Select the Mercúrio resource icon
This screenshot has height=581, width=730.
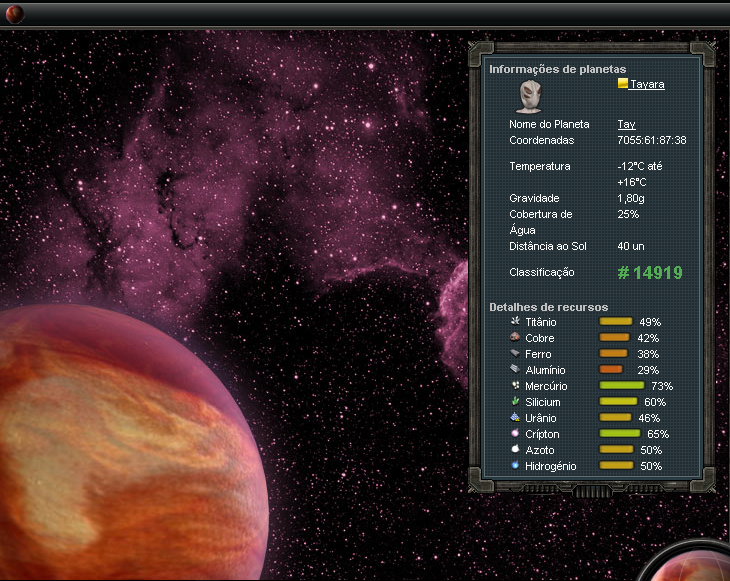coord(515,386)
